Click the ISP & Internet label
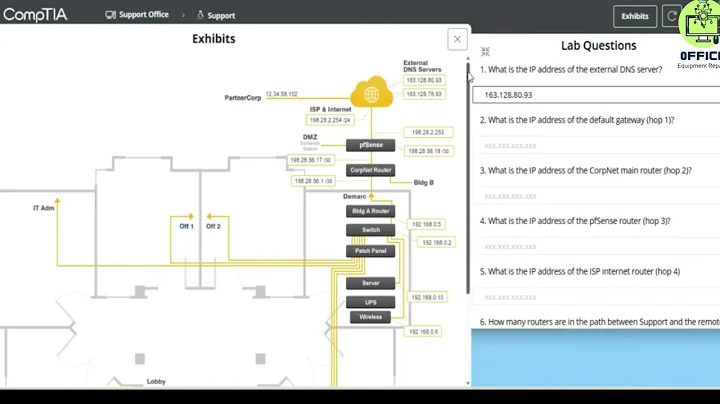 point(331,109)
